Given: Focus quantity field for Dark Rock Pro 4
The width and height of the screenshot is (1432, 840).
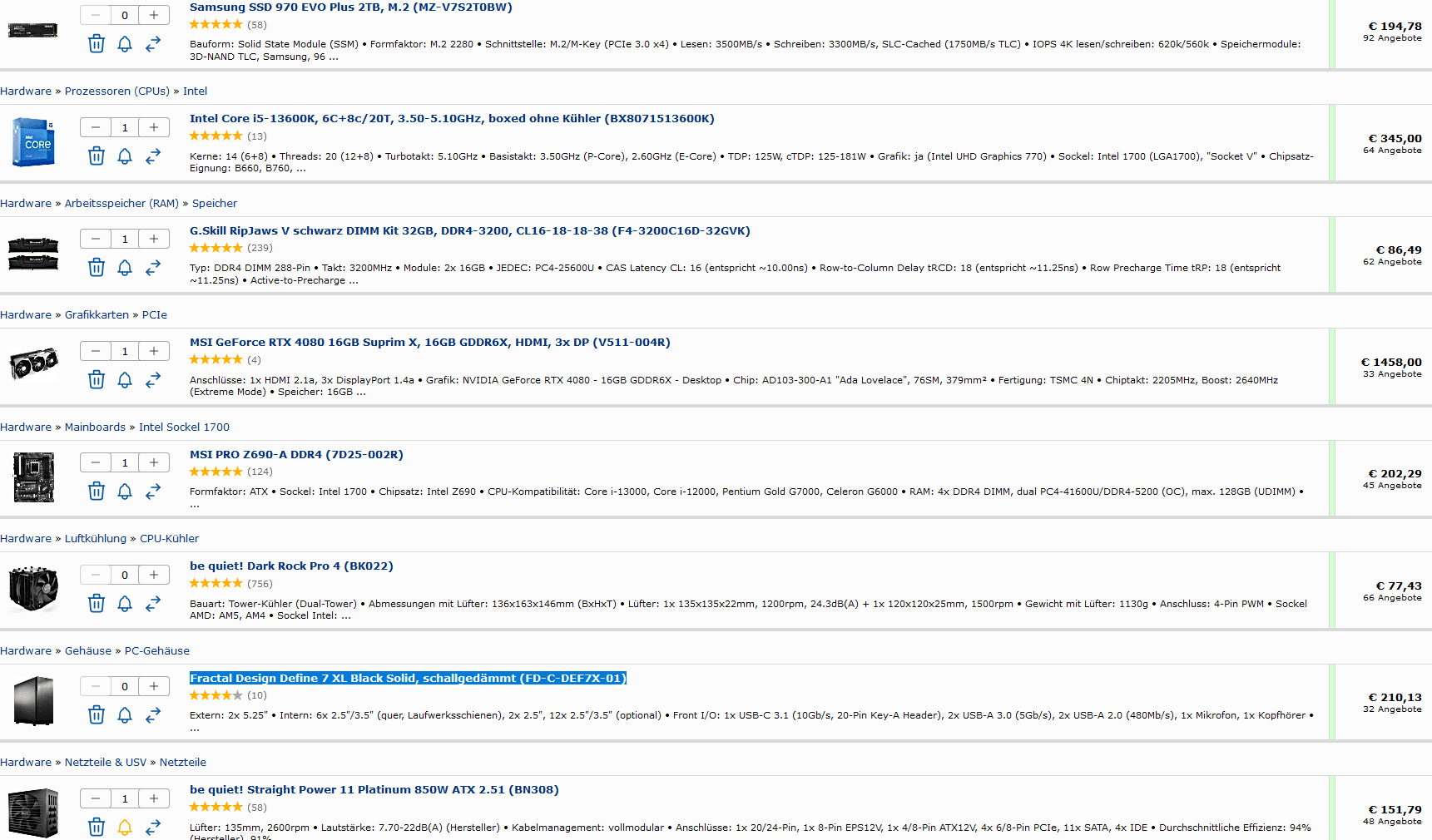Looking at the screenshot, I should coord(125,575).
